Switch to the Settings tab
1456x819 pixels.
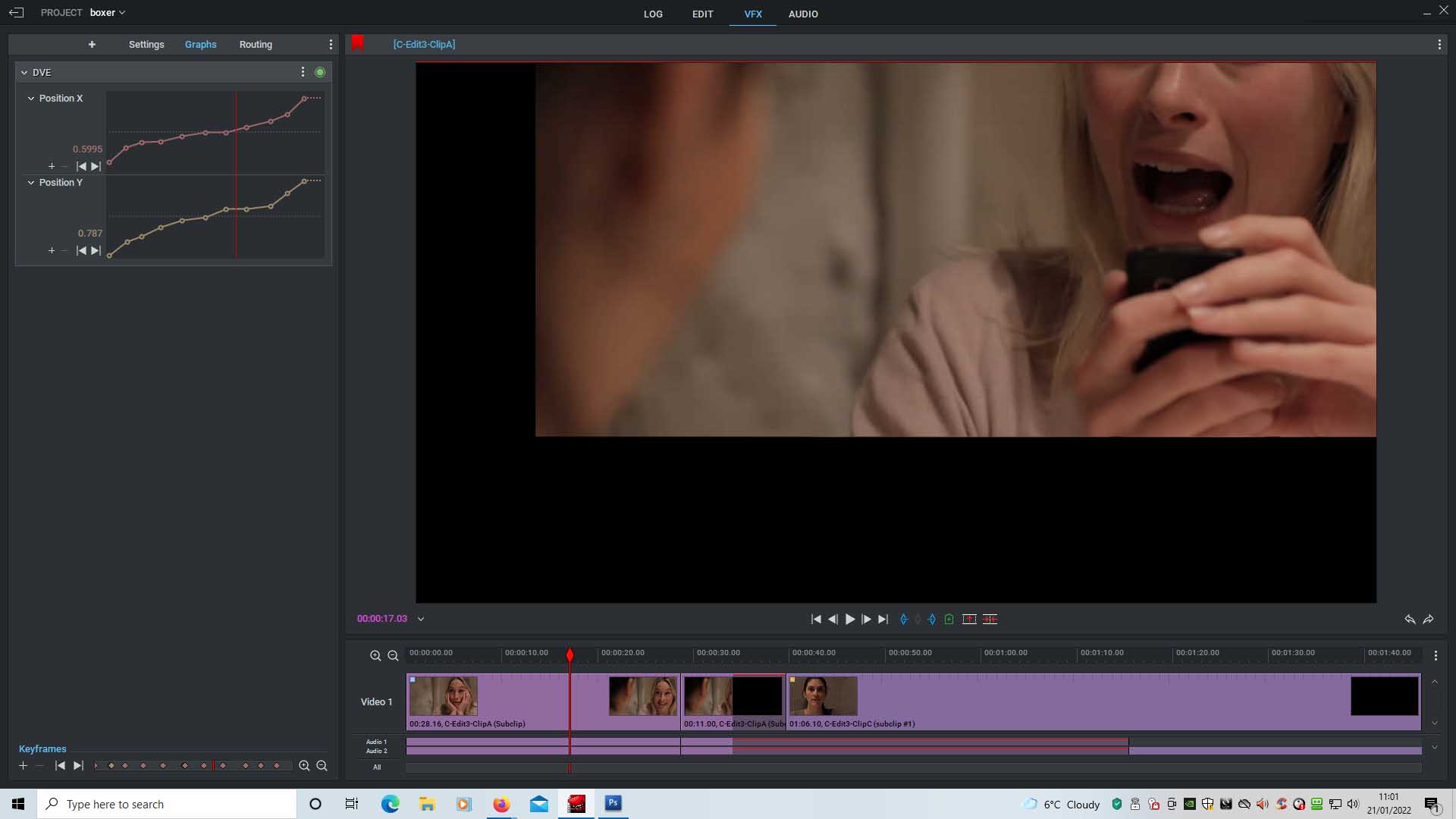click(x=146, y=45)
